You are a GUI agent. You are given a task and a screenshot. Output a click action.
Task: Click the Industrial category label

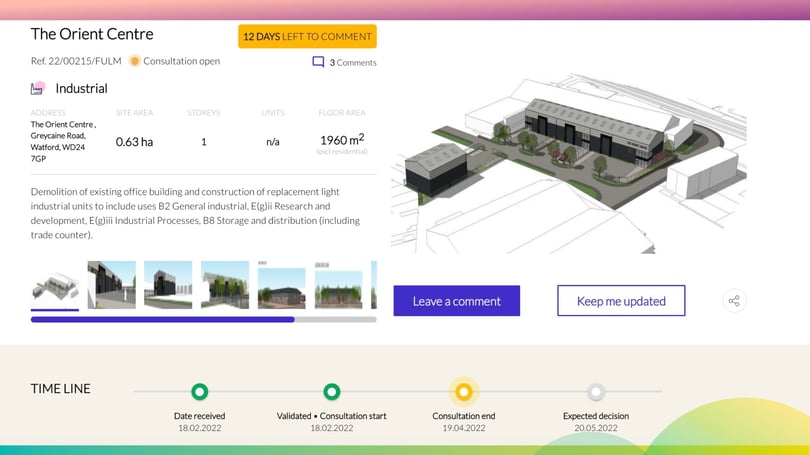(82, 88)
